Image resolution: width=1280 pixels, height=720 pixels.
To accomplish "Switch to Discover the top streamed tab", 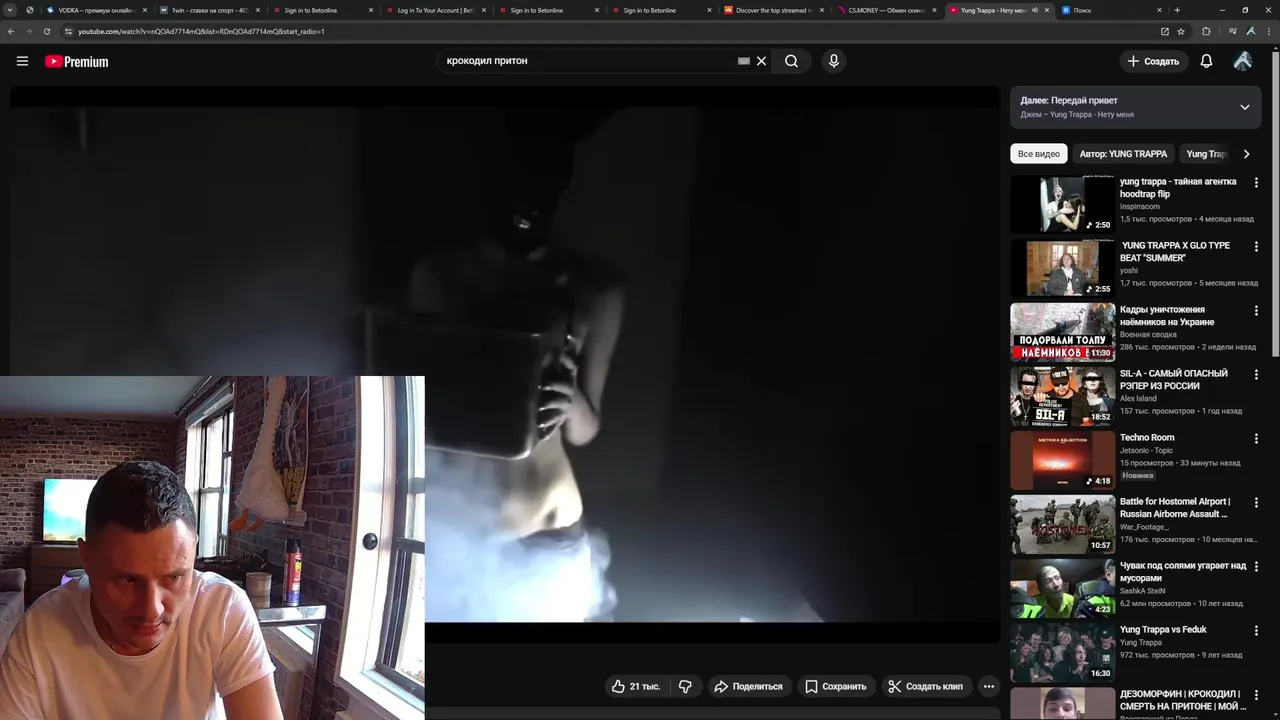I will tap(774, 10).
